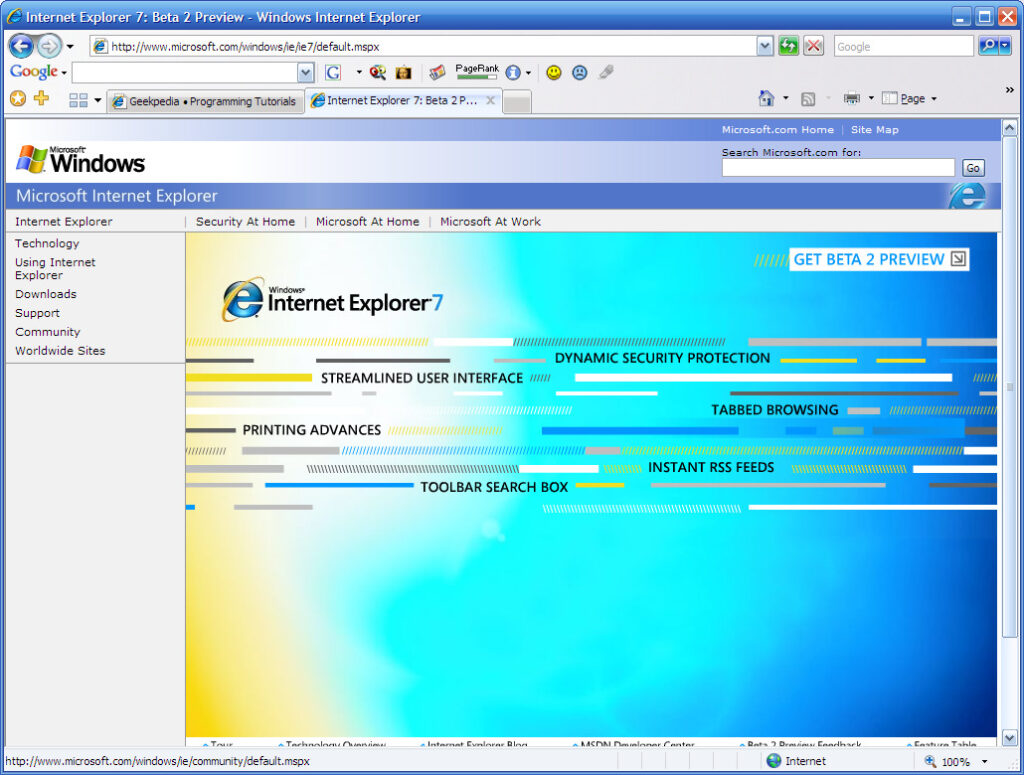The image size is (1024, 775).
Task: Open the Support sidebar link
Action: click(37, 313)
